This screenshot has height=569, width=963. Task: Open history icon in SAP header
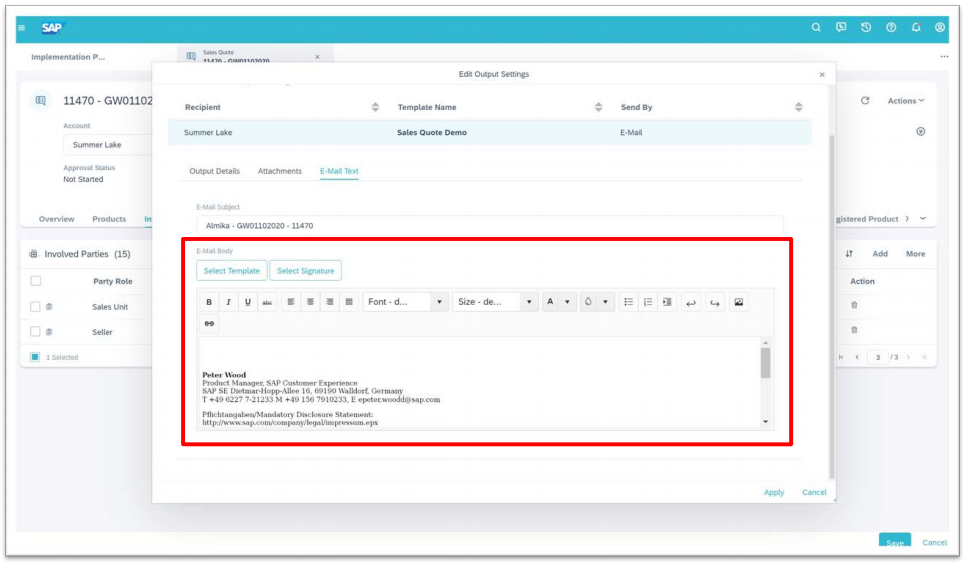(x=866, y=28)
